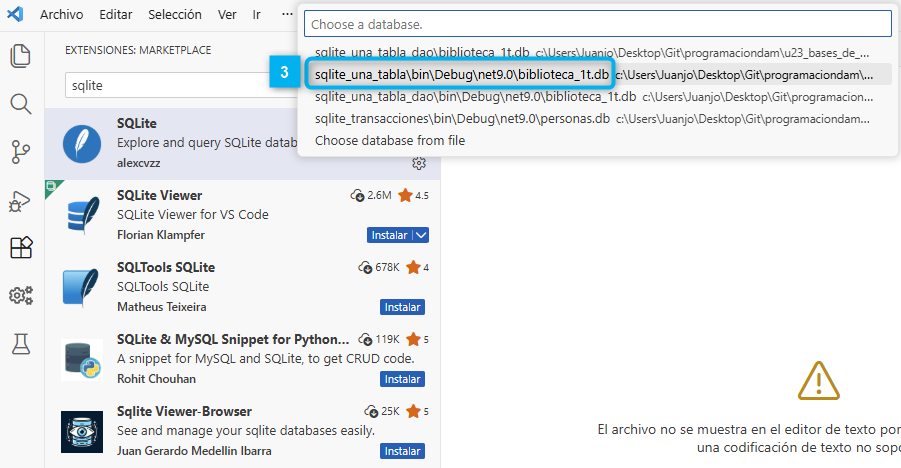901x468 pixels.
Task: Install the SQLTools SQLite extension
Action: (402, 307)
